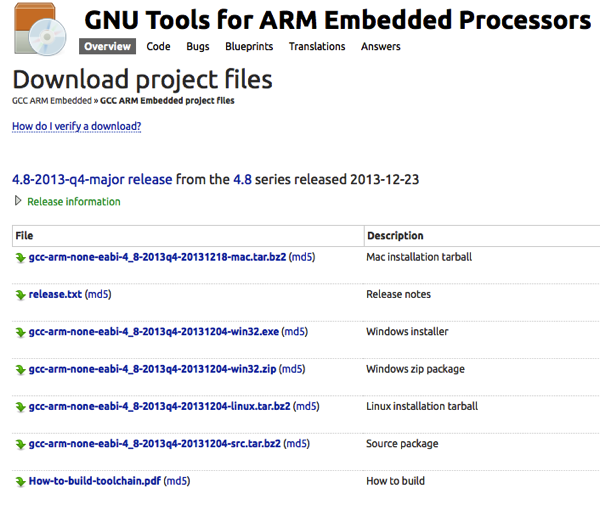Click green download arrow beside mac.tar.bz2 file
Screen dimensions: 600x505
tap(20, 257)
